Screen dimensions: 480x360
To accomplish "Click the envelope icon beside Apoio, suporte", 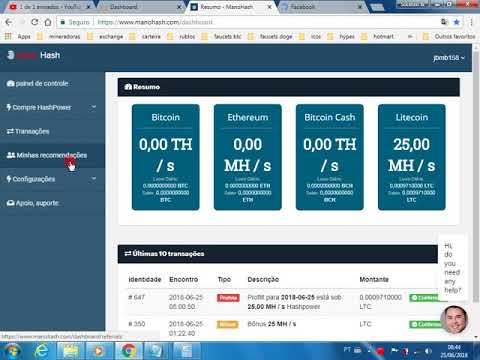I will click(x=11, y=203).
